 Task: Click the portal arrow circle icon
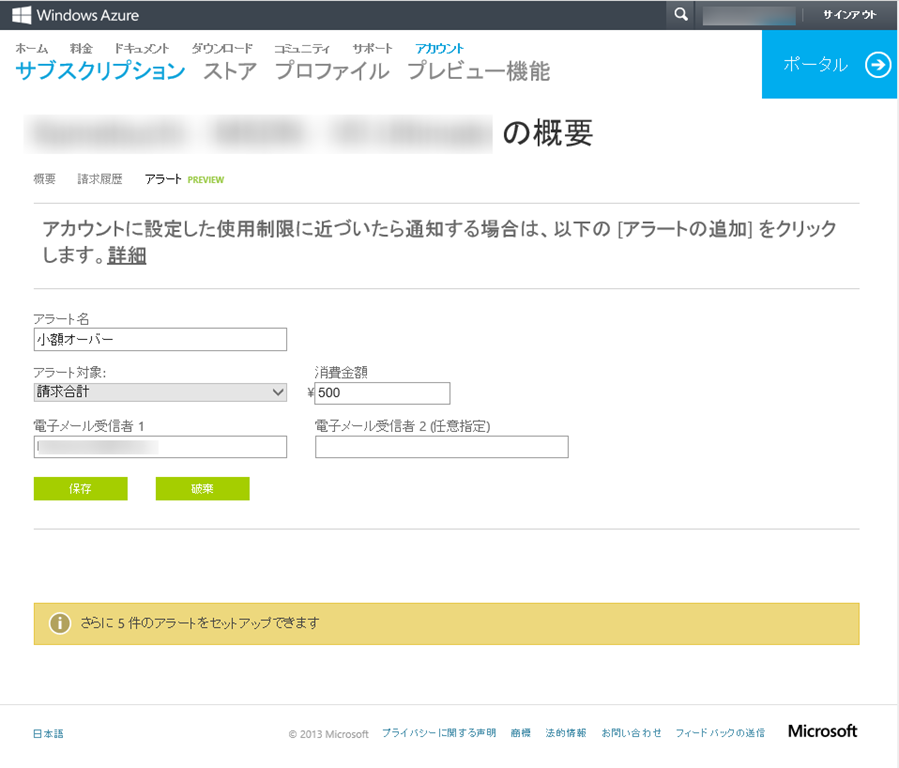tap(878, 65)
